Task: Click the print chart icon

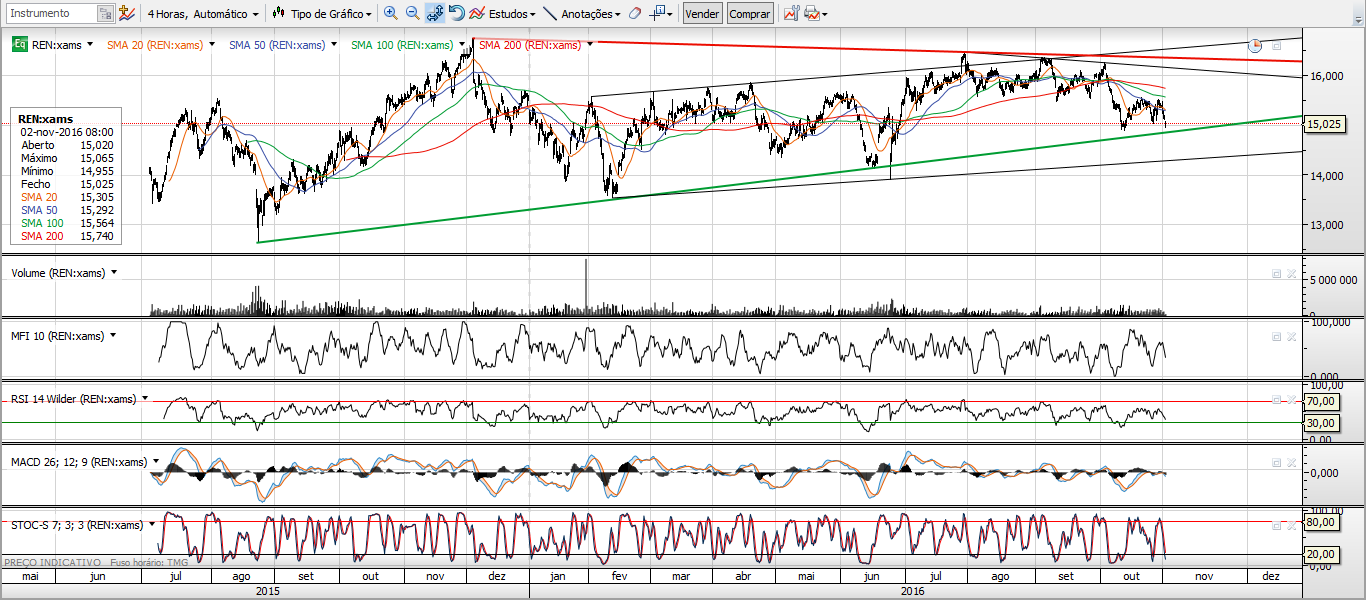Action: coord(811,14)
